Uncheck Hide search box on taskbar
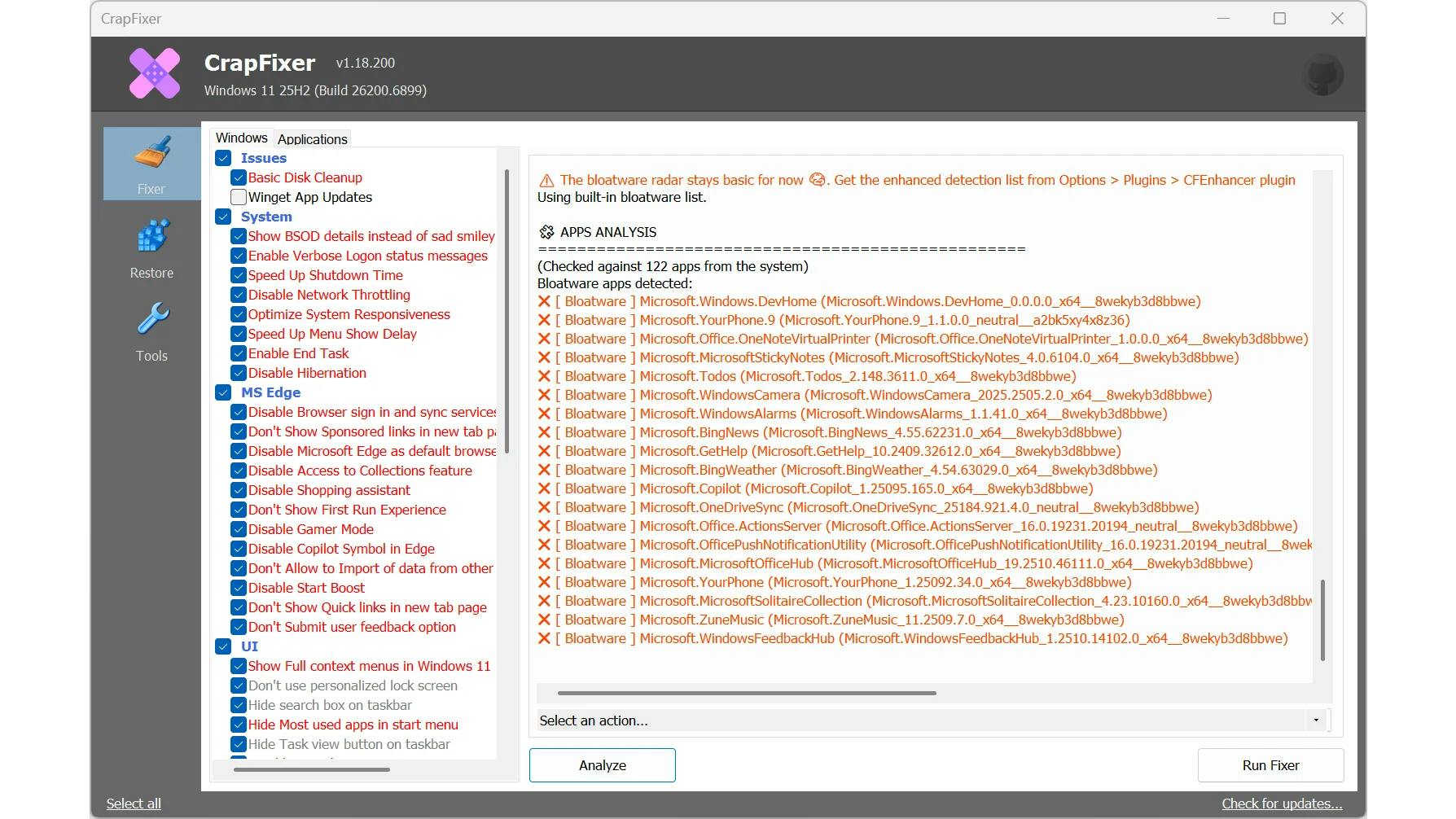This screenshot has width=1456, height=819. (x=239, y=705)
